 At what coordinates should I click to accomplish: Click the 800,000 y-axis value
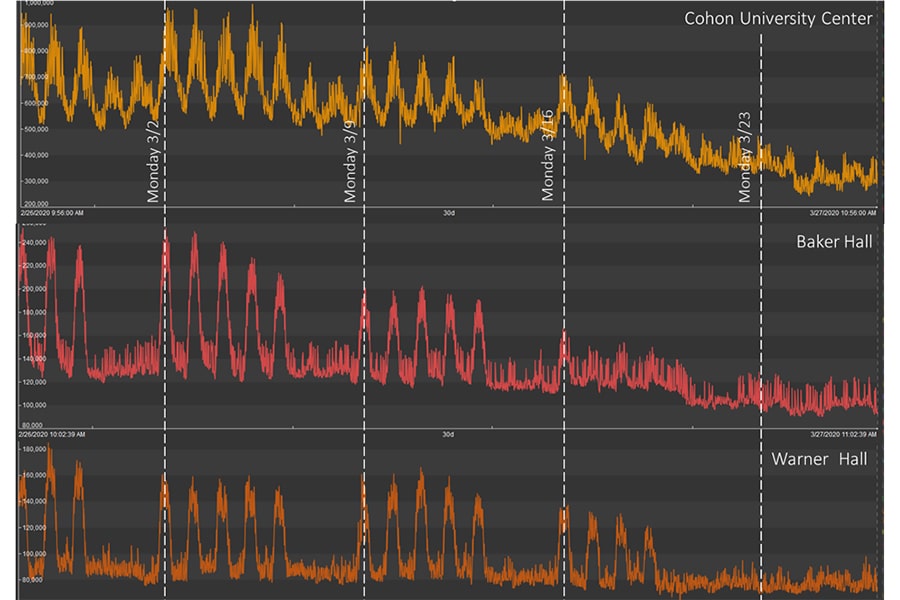pos(36,51)
